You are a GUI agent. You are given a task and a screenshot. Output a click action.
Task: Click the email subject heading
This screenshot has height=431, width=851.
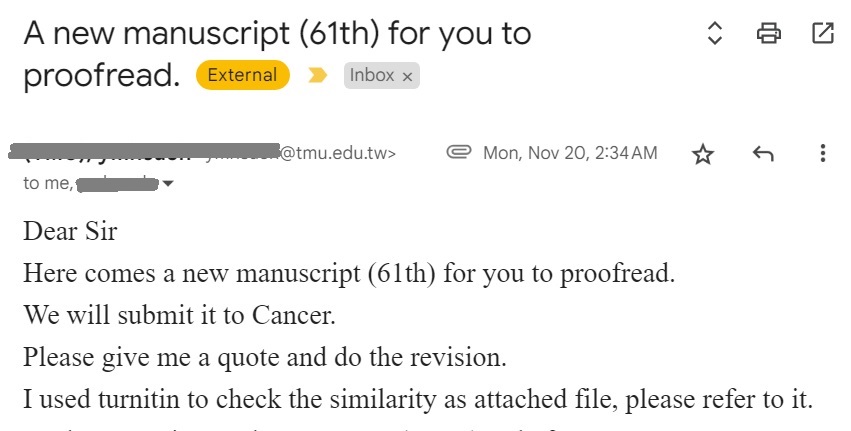277,34
